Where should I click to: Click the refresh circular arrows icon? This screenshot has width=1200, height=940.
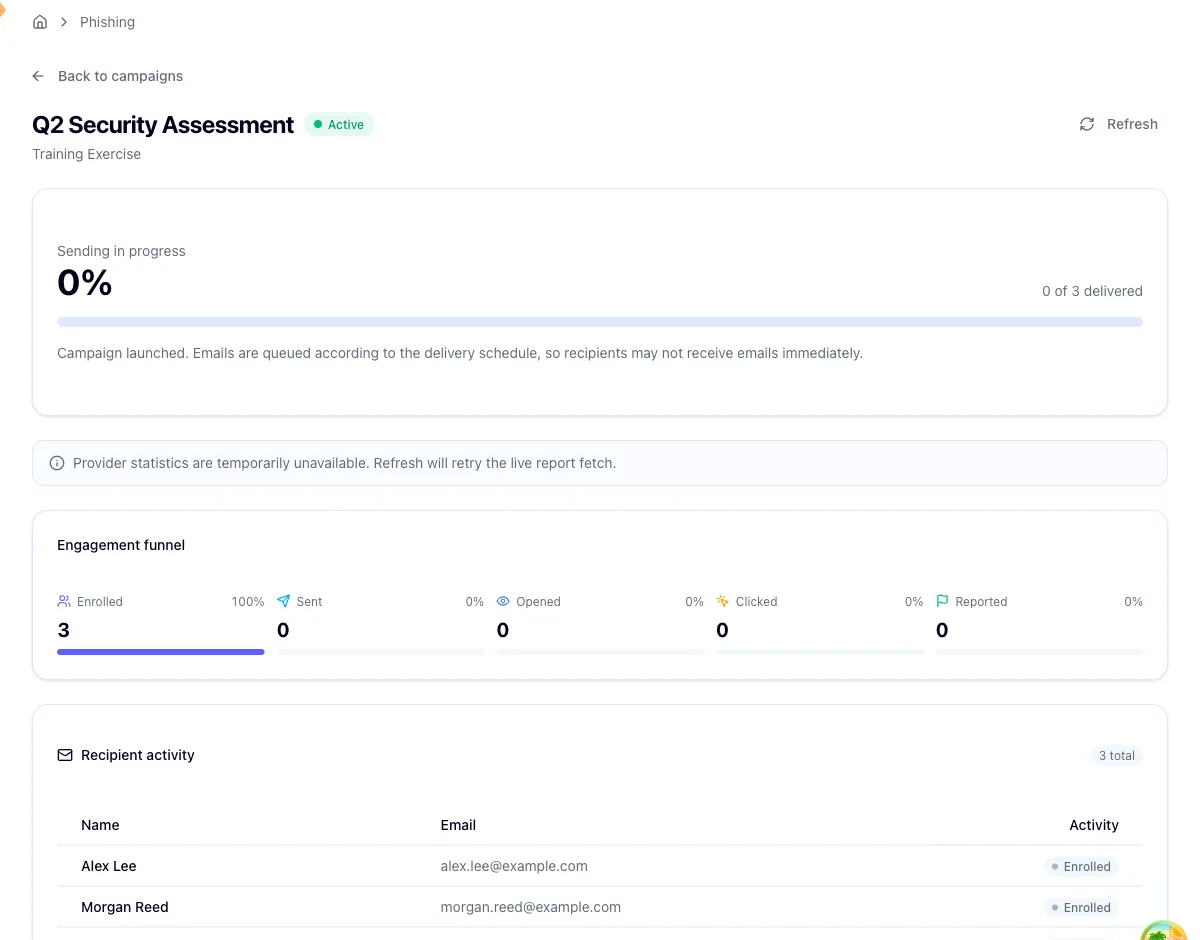click(1087, 124)
